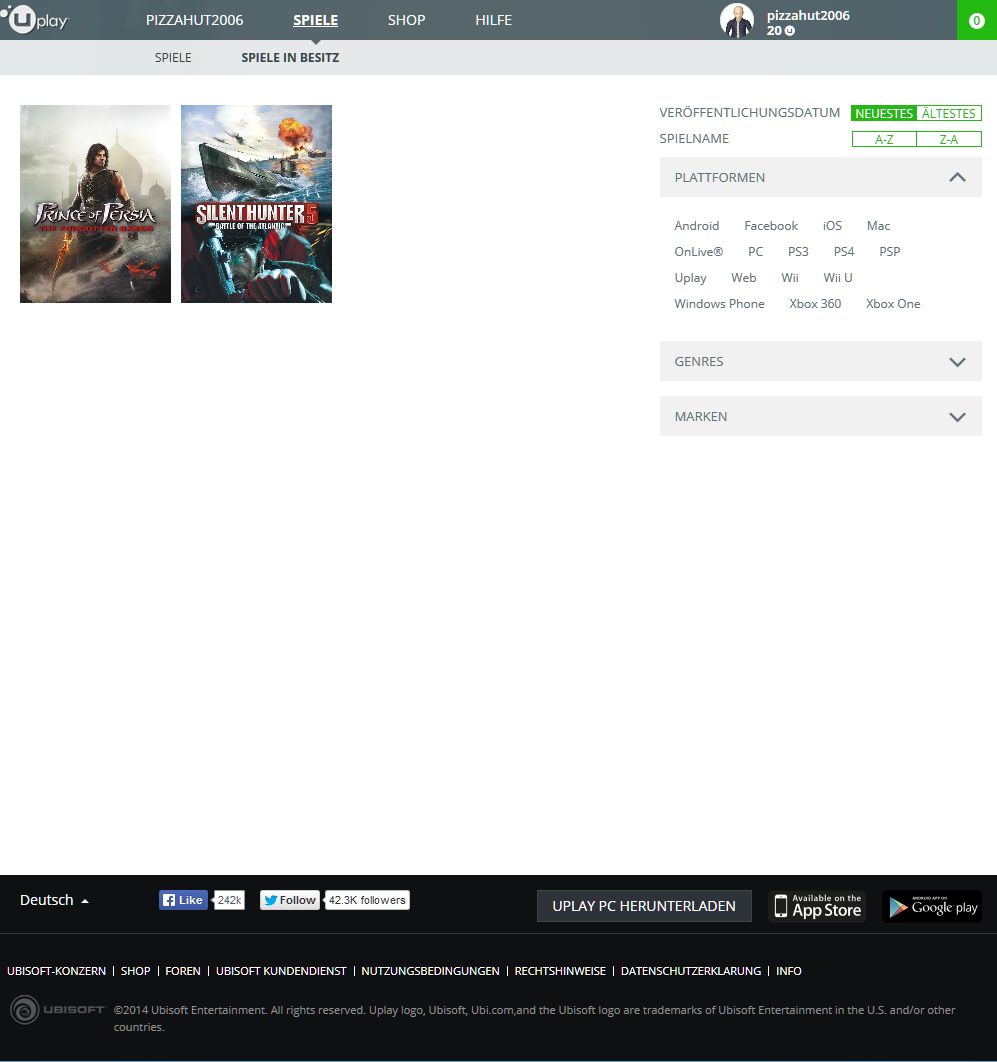Collapse the Plattformen section chevron
Viewport: 997px width, 1062px height.
click(957, 177)
